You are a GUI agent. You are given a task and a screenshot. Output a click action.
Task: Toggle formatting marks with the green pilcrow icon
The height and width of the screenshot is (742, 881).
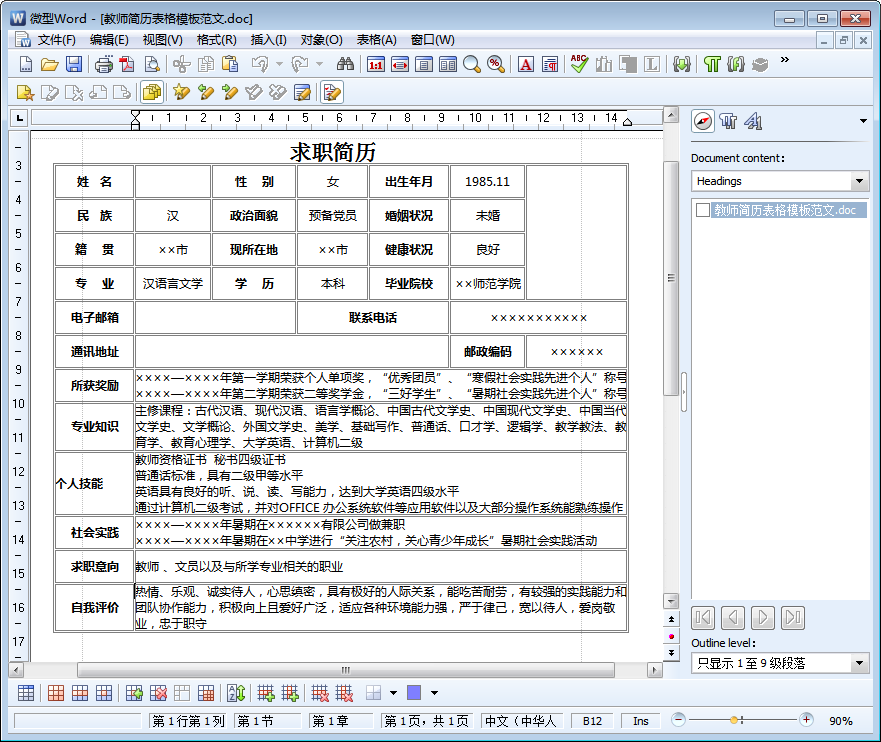click(x=712, y=64)
